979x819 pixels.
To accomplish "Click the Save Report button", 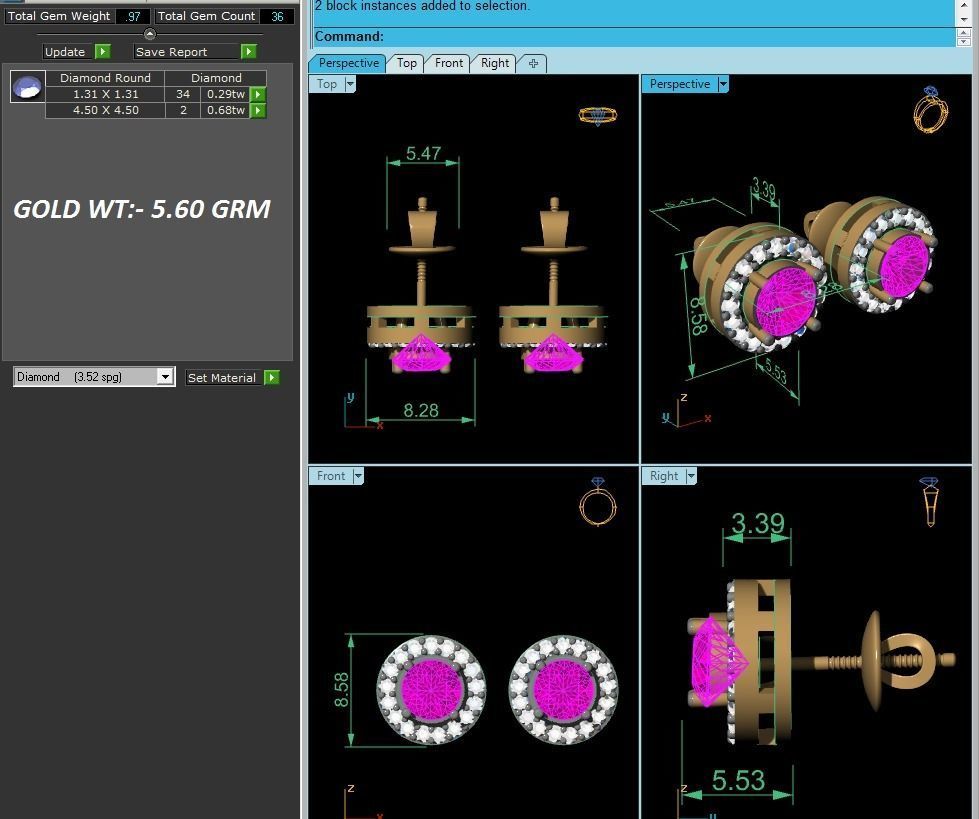I will 187,52.
